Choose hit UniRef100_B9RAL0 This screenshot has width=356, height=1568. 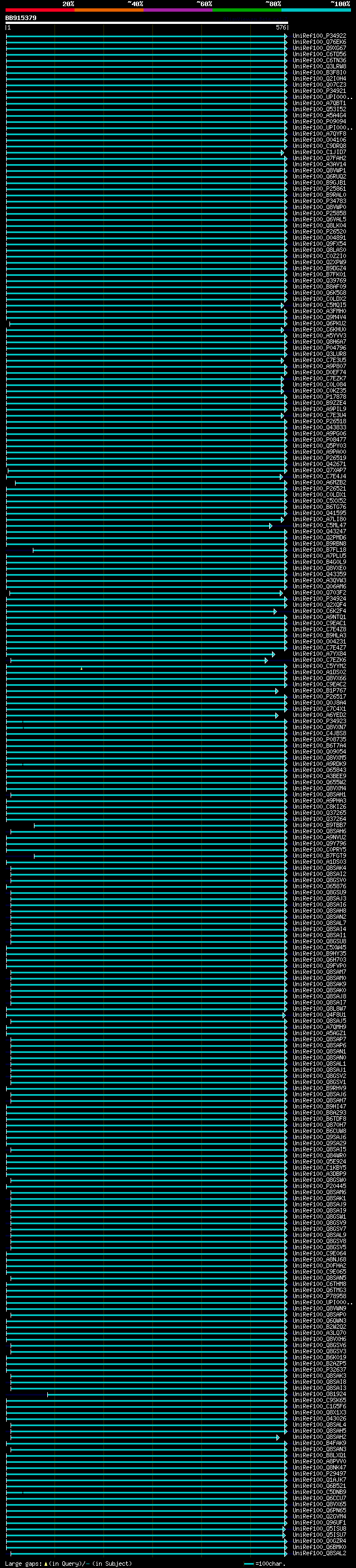click(319, 195)
